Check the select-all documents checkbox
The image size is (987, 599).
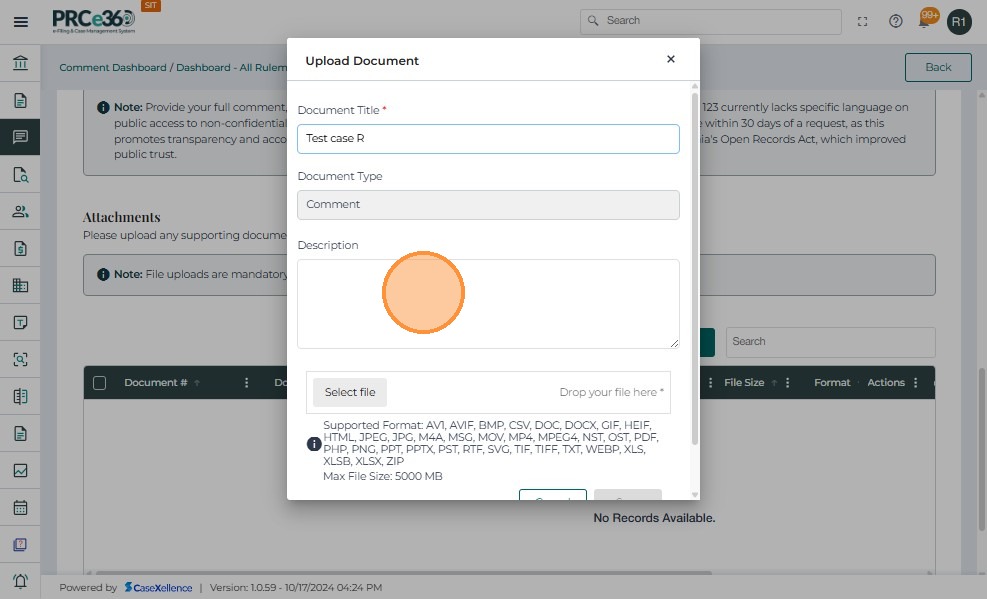pyautogui.click(x=100, y=382)
